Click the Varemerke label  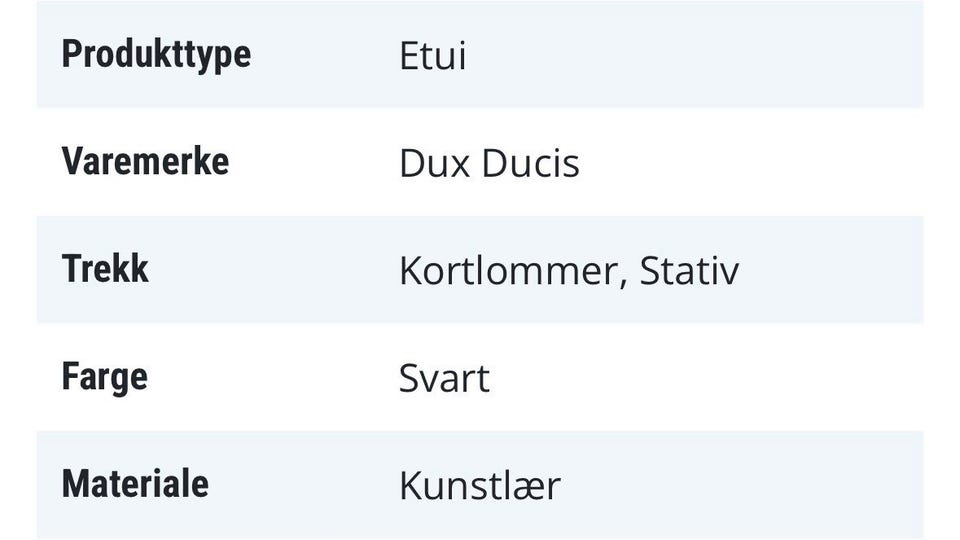pyautogui.click(x=145, y=162)
